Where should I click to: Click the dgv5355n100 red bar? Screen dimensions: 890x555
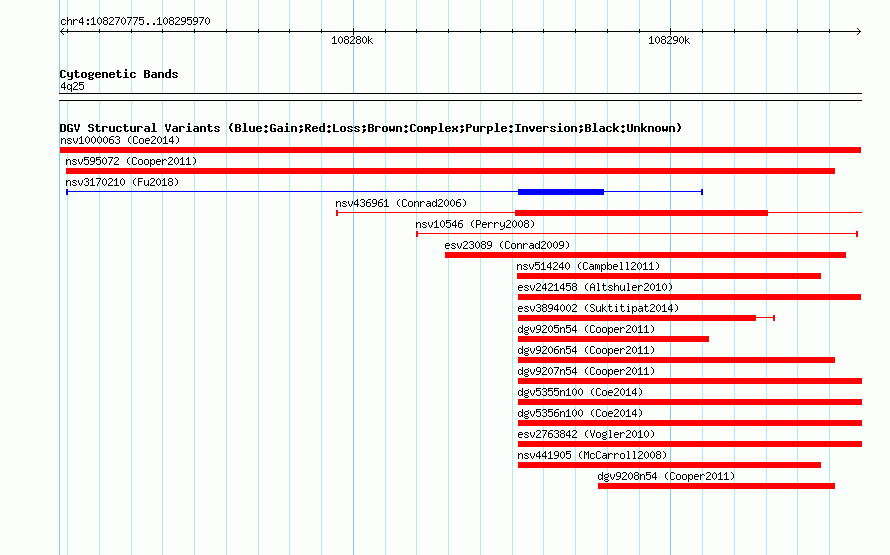tap(690, 402)
